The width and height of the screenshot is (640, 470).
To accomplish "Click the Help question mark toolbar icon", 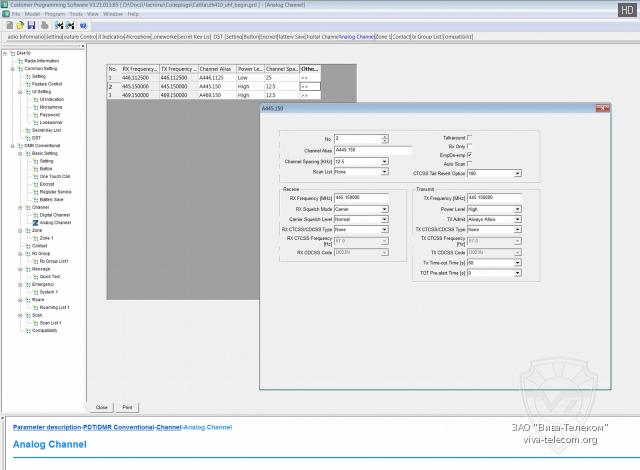I will click(x=83, y=25).
